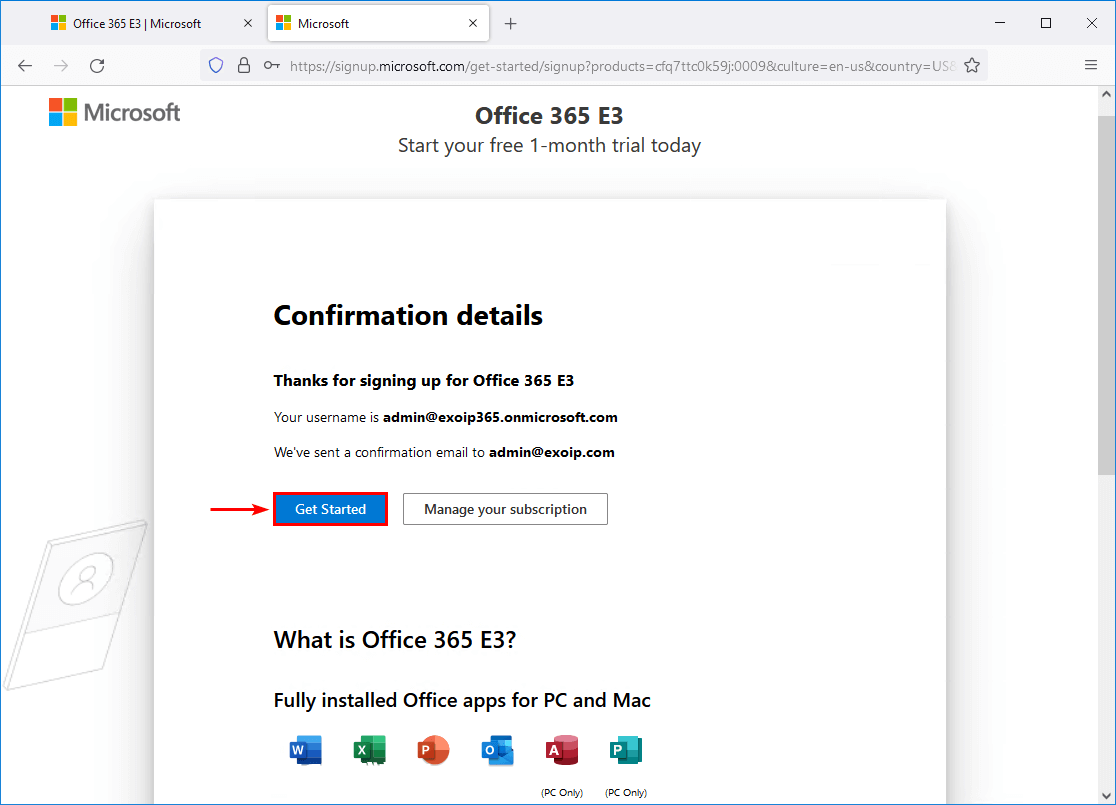Reload the current page
Screen dimensions: 1116x805
tap(97, 65)
